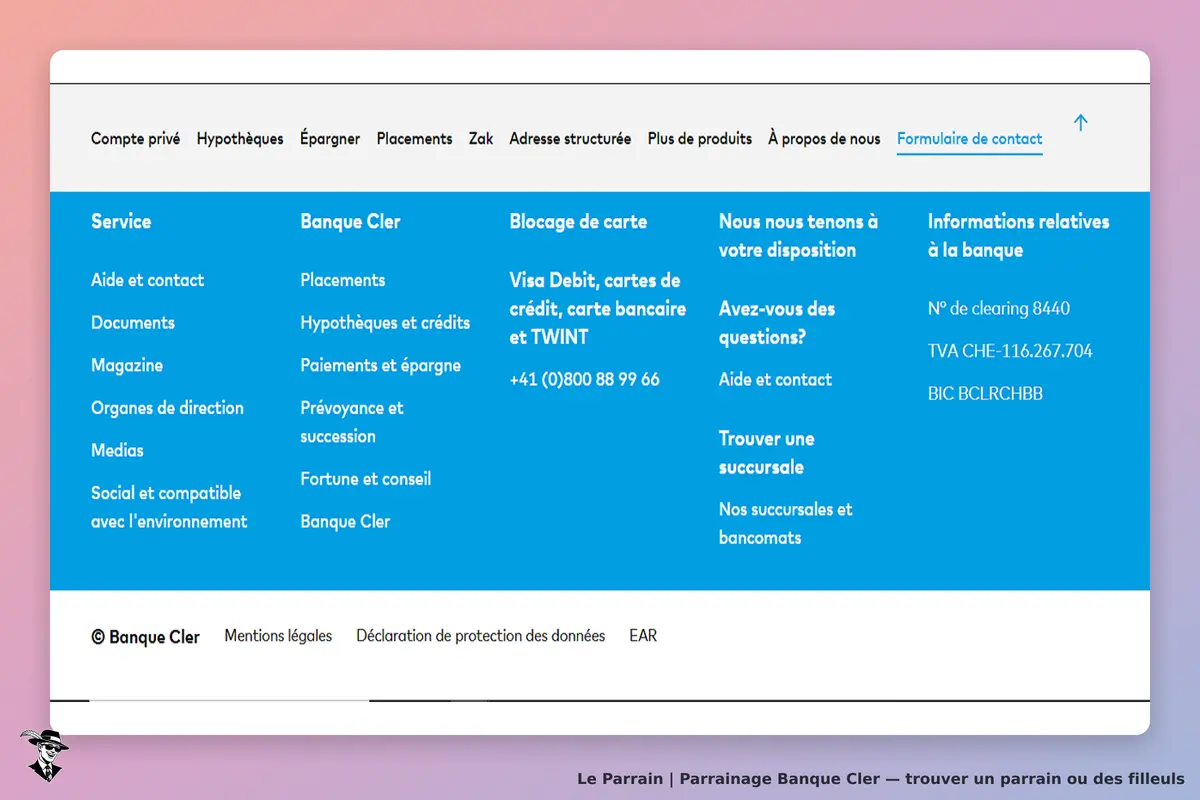The height and width of the screenshot is (800, 1200).
Task: Open Aide et contact under Avez-vous des questions
Action: pyautogui.click(x=775, y=379)
